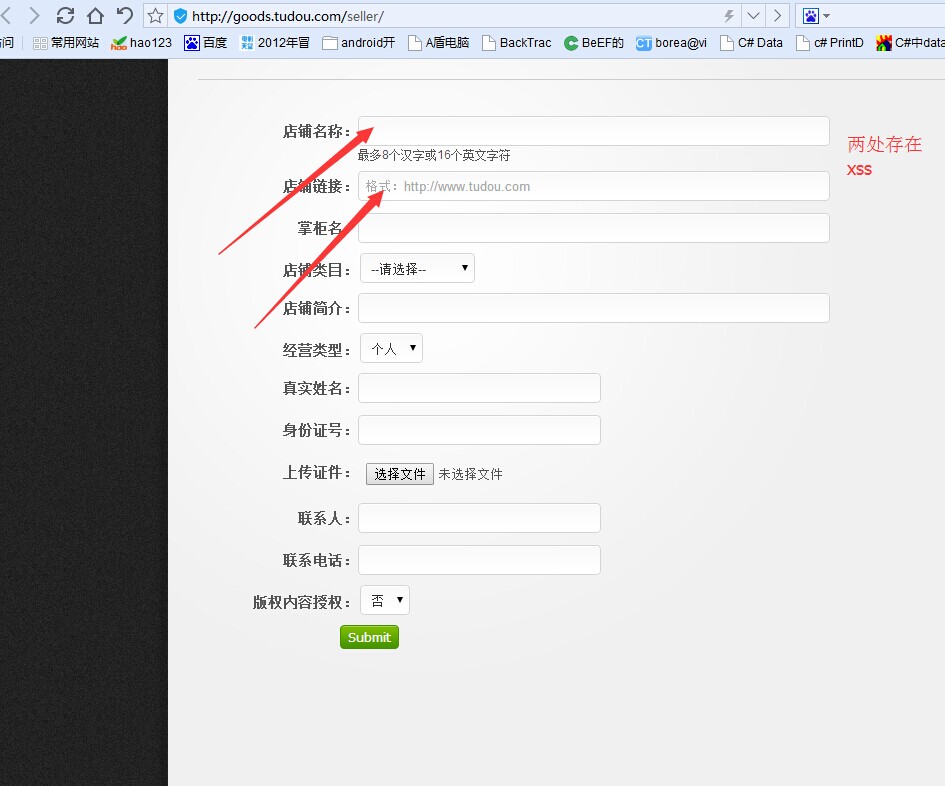The image size is (945, 786).
Task: Click the go arrow beside address bar
Action: pos(777,16)
